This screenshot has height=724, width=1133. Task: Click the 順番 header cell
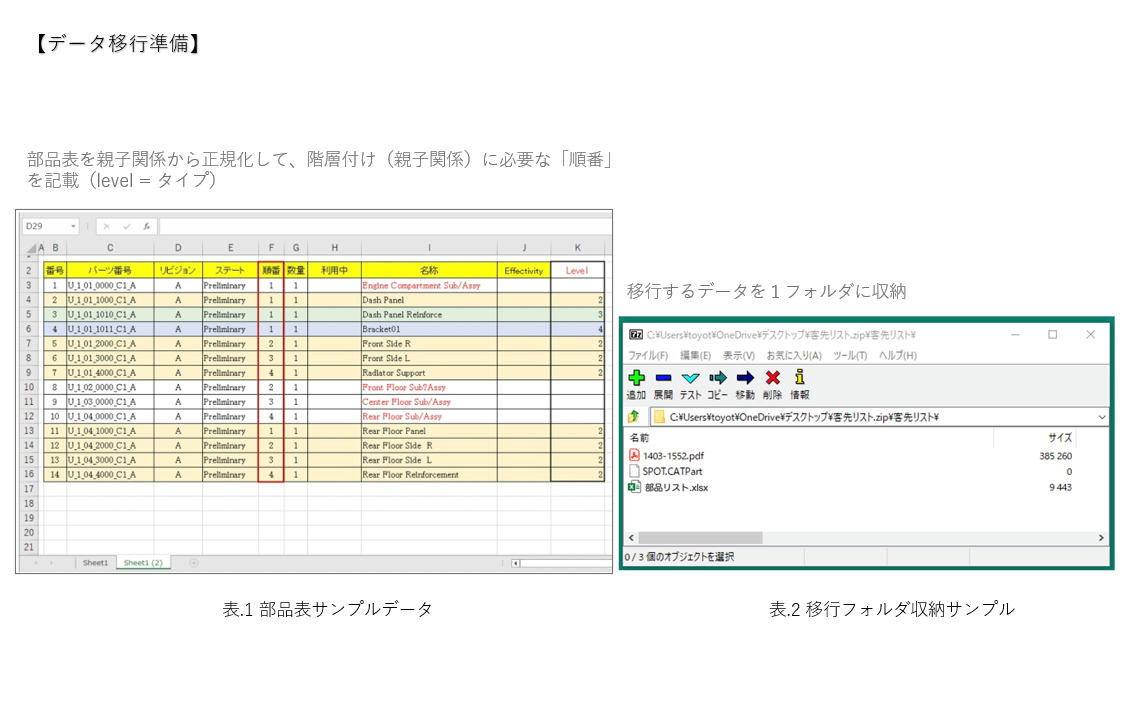click(x=271, y=270)
